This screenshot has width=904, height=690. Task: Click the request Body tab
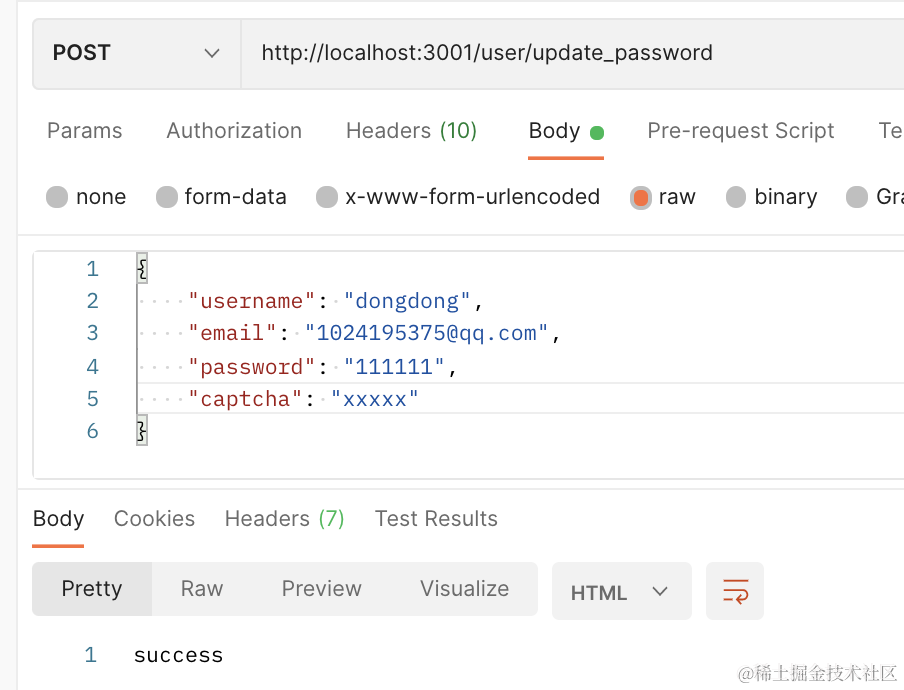tap(555, 131)
